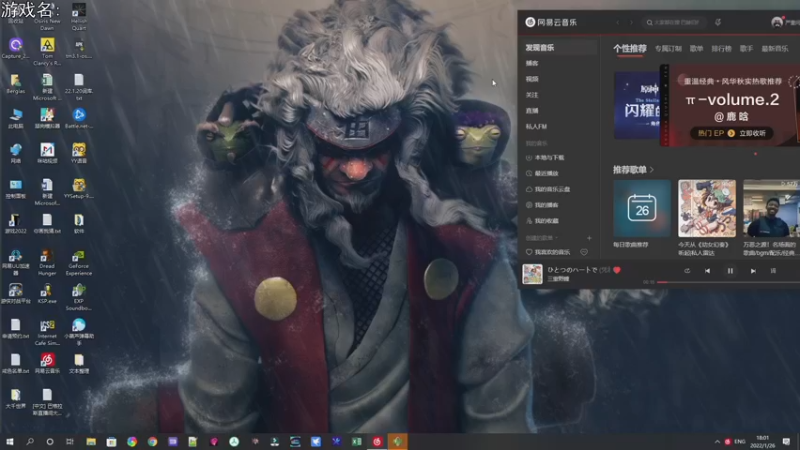Open File Explorer from the taskbar
The image size is (800, 450).
pyautogui.click(x=91, y=442)
